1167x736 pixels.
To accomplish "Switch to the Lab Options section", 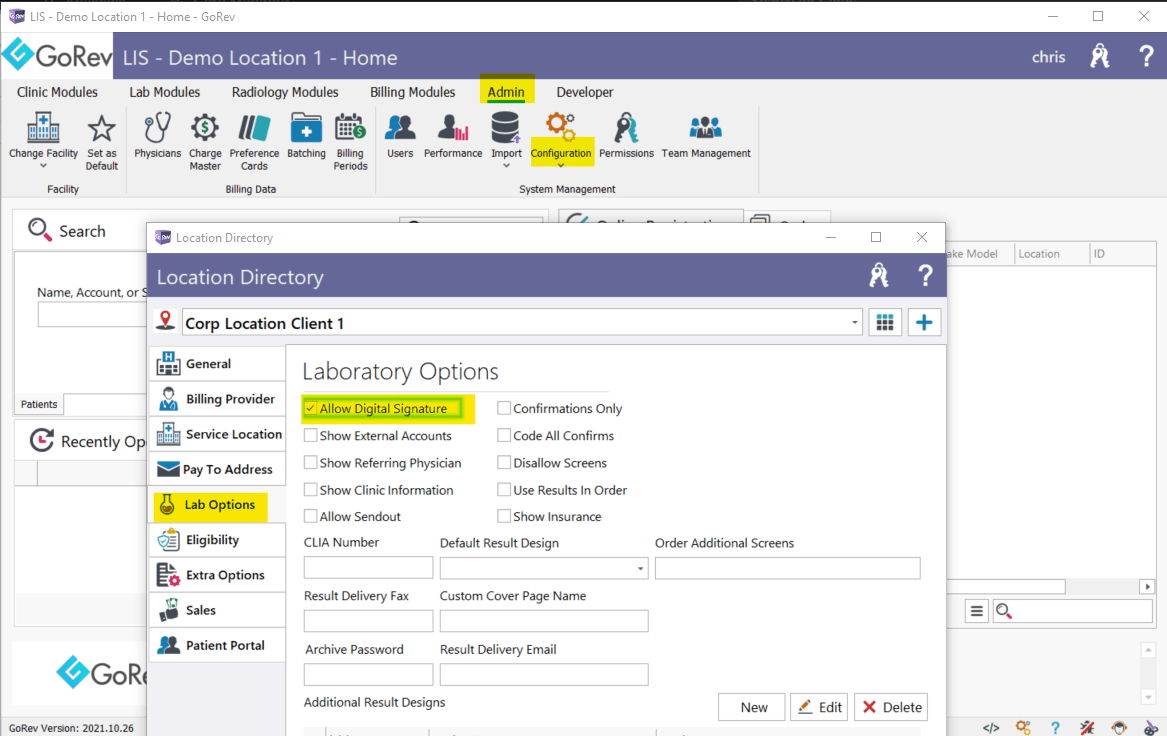I will 217,505.
